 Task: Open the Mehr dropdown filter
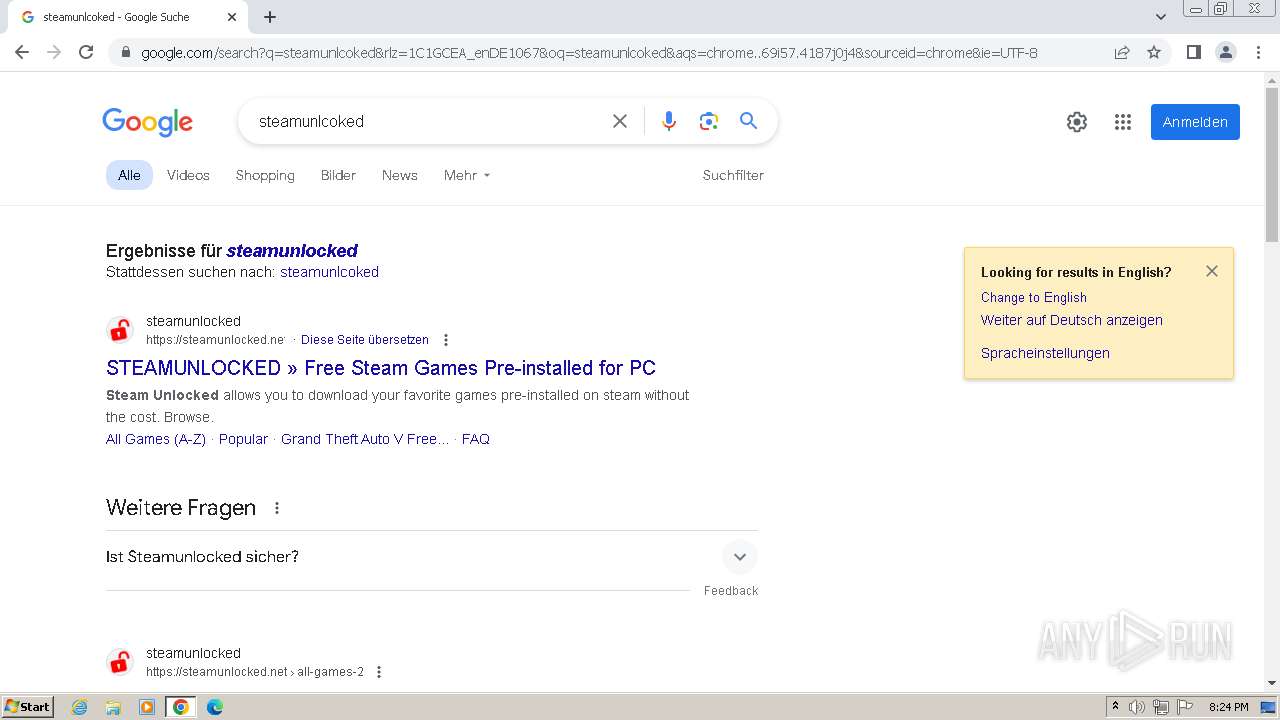coord(467,175)
